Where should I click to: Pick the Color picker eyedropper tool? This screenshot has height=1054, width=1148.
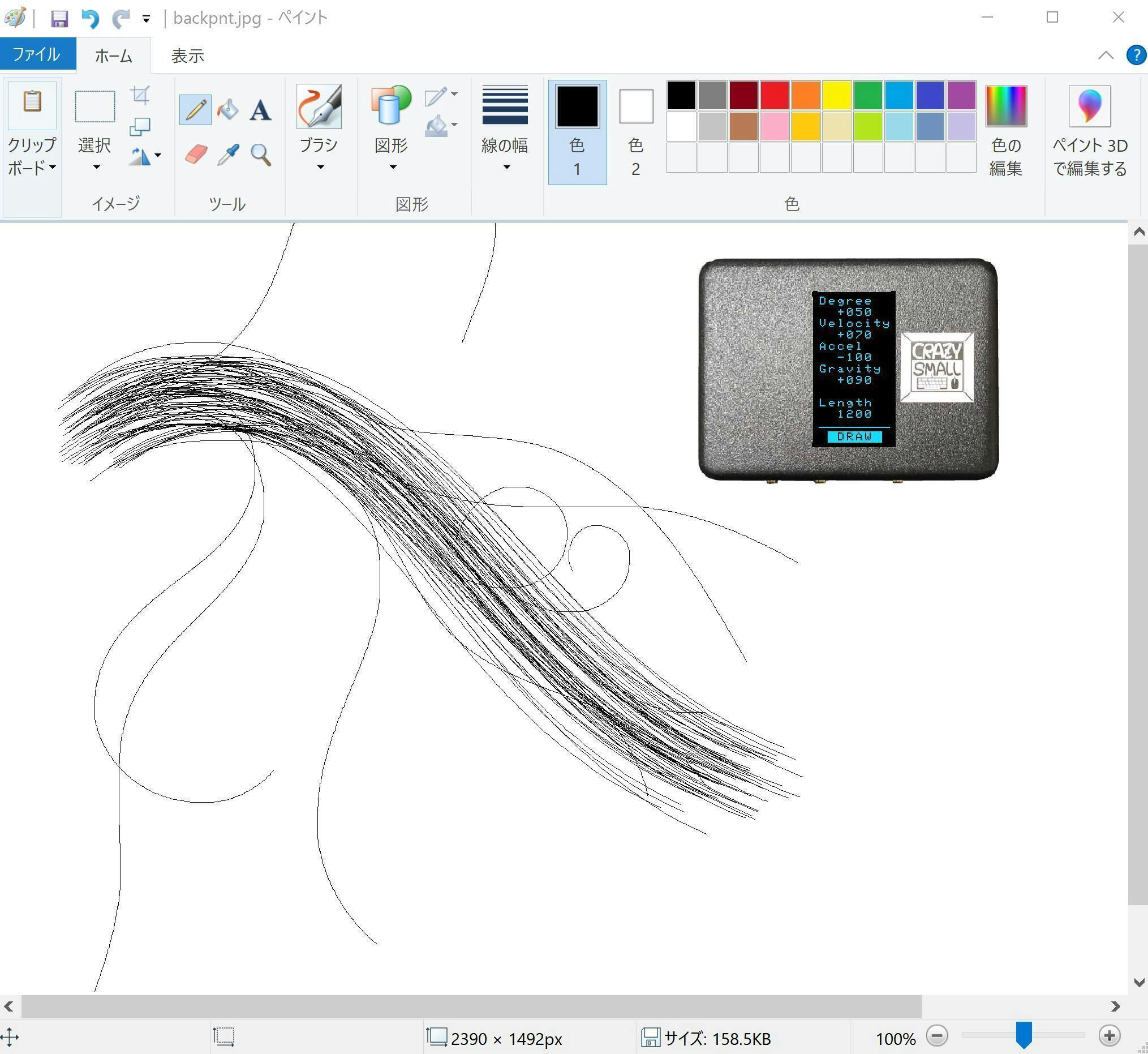point(228,155)
